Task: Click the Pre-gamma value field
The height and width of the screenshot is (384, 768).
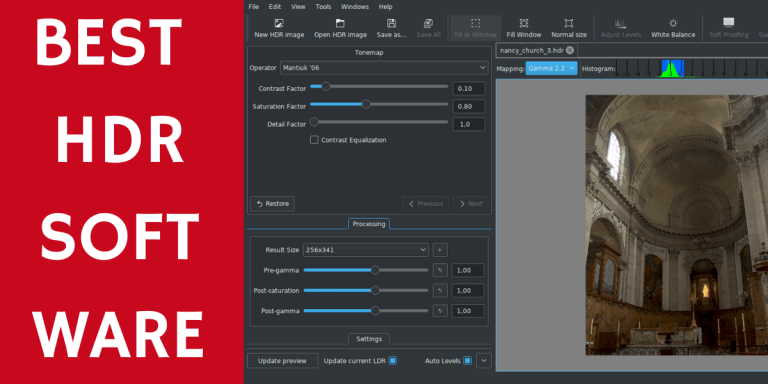Action: pyautogui.click(x=468, y=270)
